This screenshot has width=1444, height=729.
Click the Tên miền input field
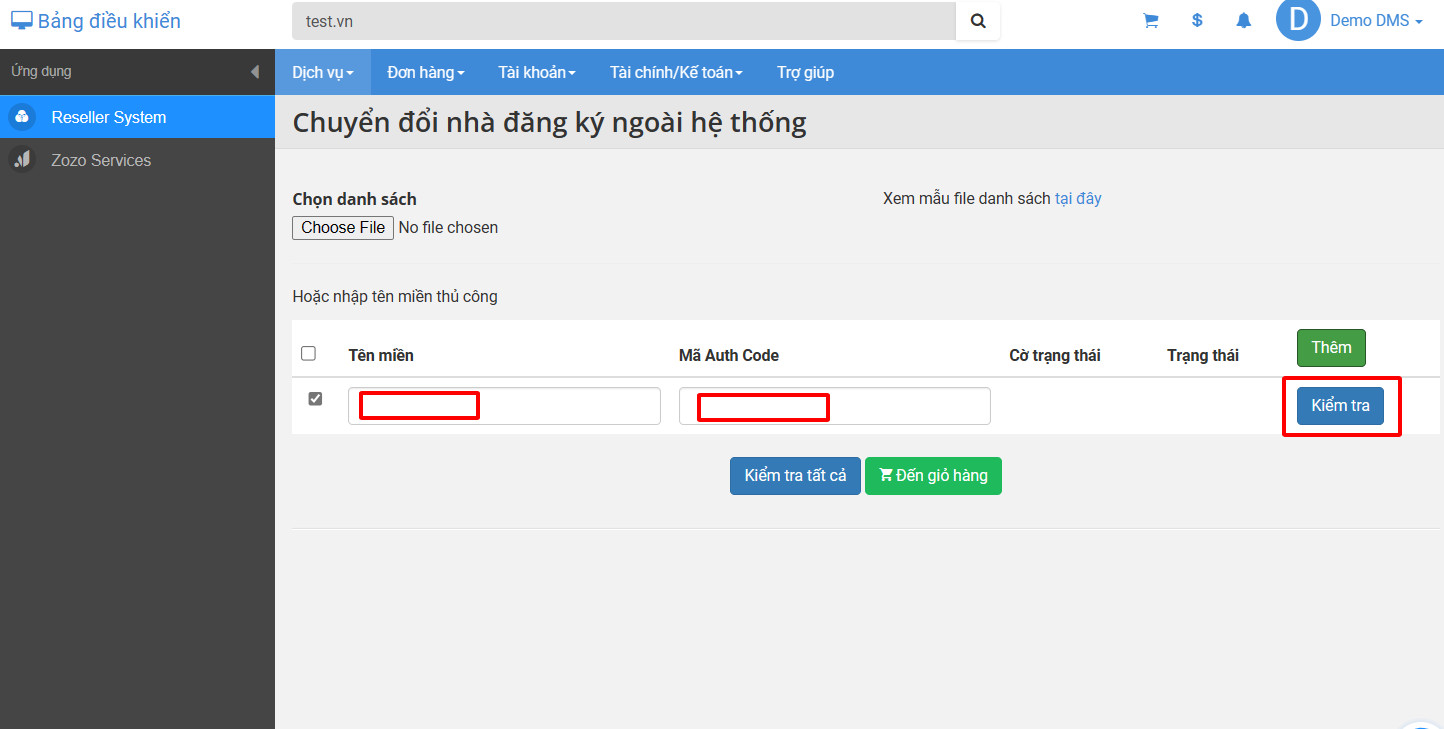(504, 406)
